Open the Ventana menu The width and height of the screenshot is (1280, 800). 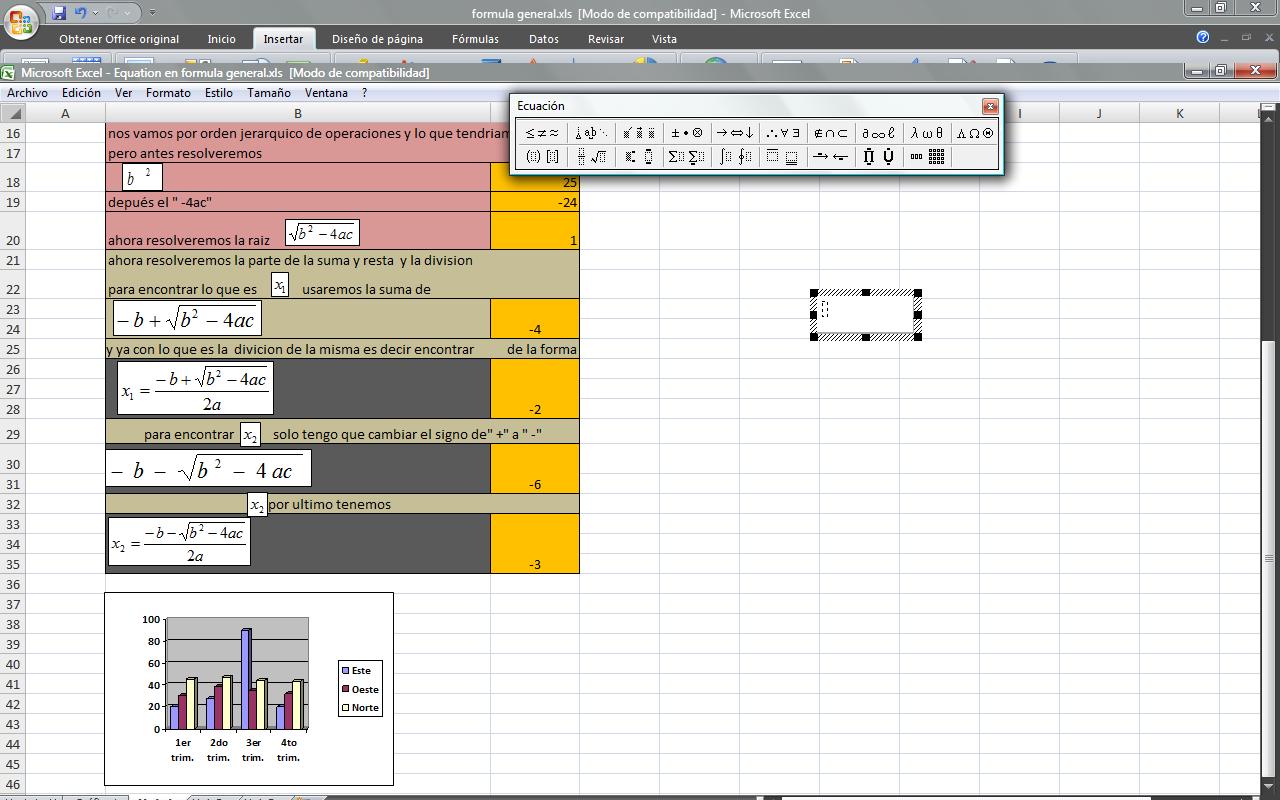[326, 93]
